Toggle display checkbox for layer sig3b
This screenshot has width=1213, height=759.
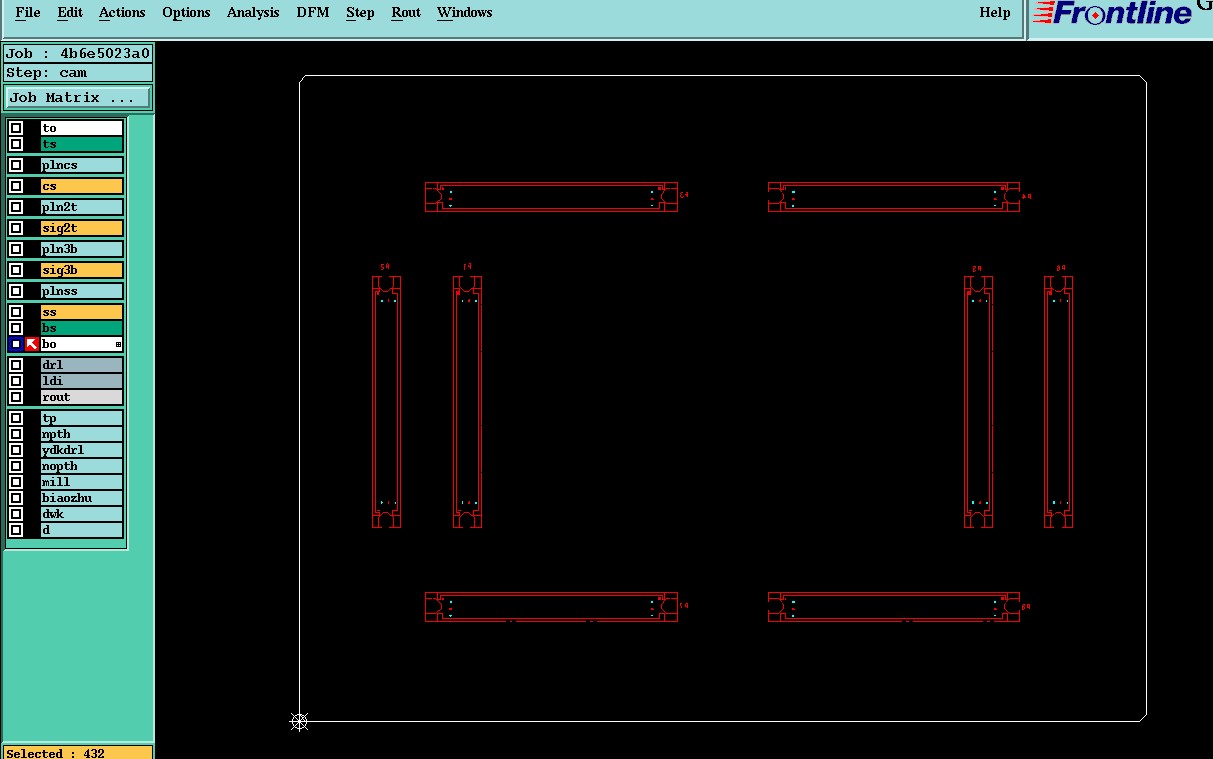point(16,270)
